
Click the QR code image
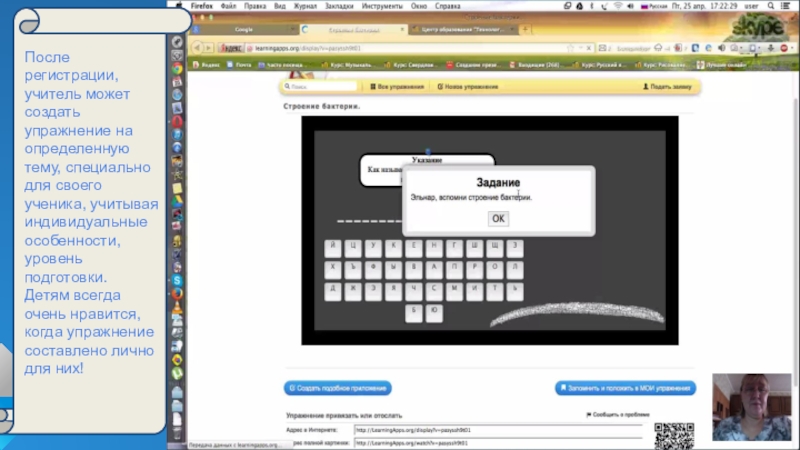(x=674, y=435)
